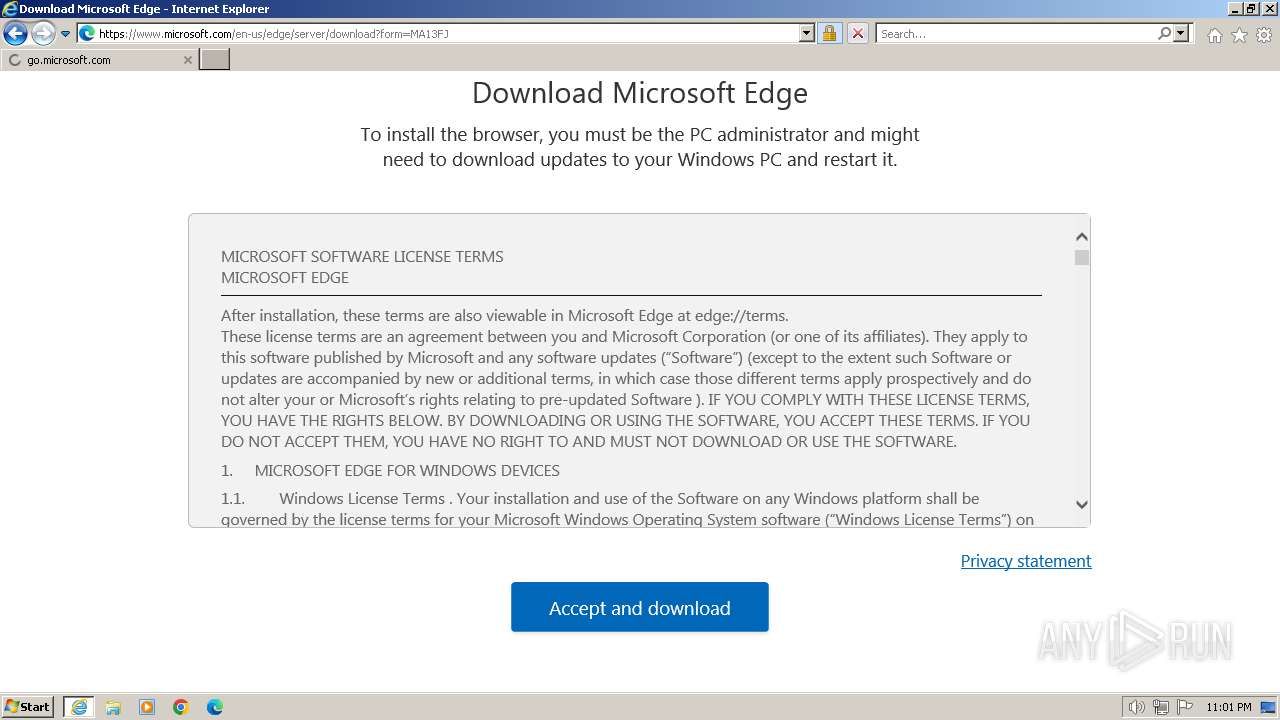Click the Edge site icon in address bar

[87, 33]
